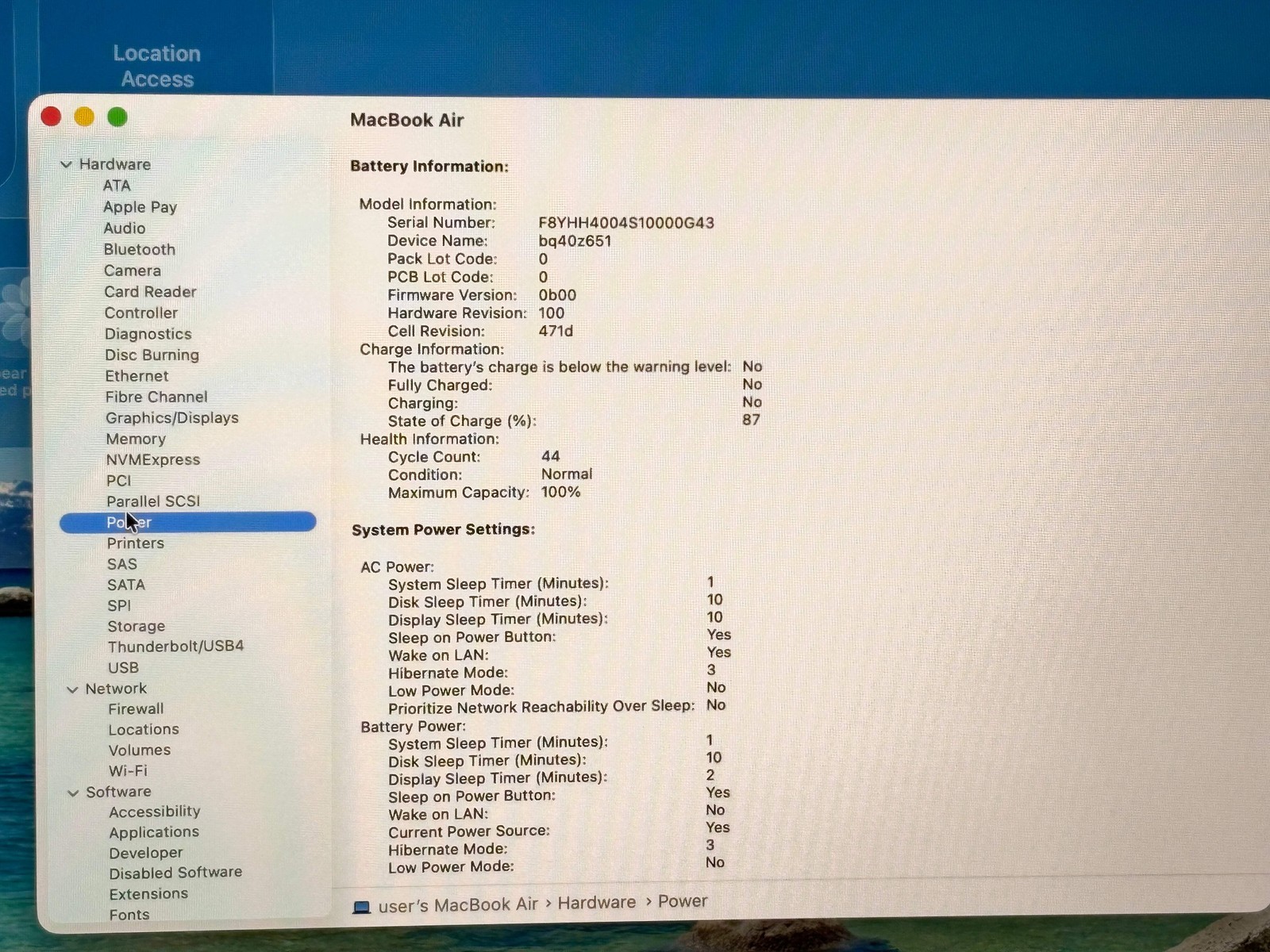Click the Condition value Normal
This screenshot has width=1270, height=952.
[567, 474]
